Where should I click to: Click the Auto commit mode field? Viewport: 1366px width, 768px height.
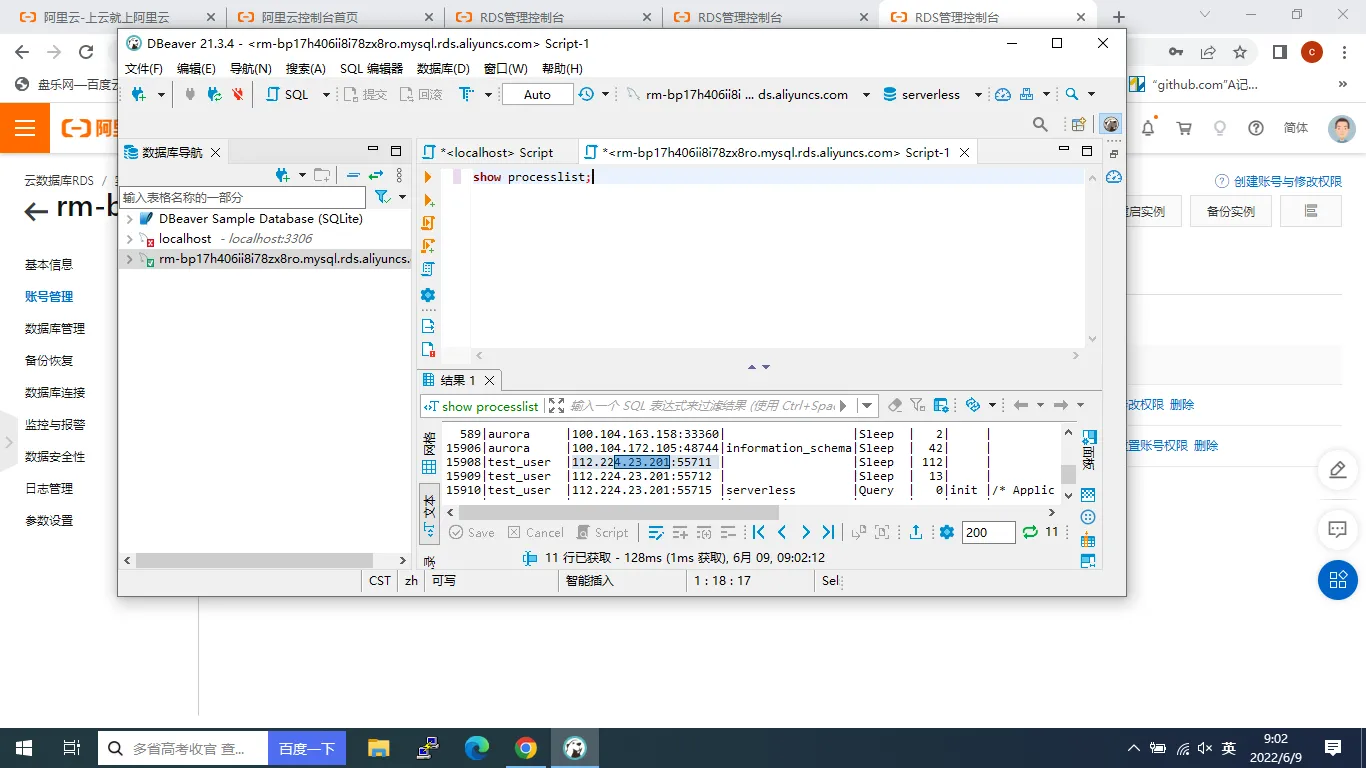(x=537, y=94)
